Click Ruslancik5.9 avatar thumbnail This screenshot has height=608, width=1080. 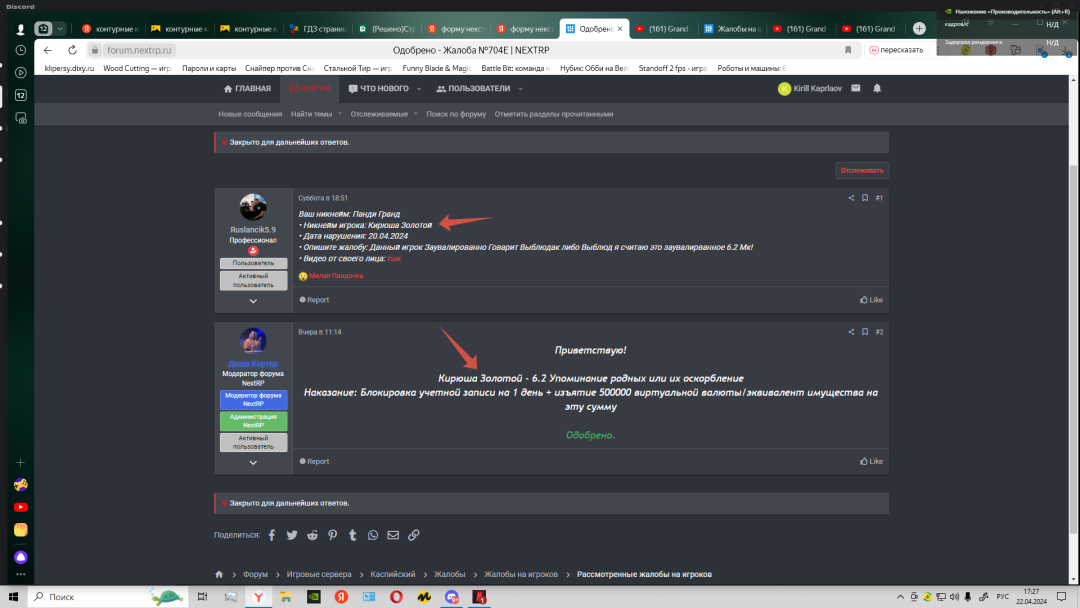(253, 207)
